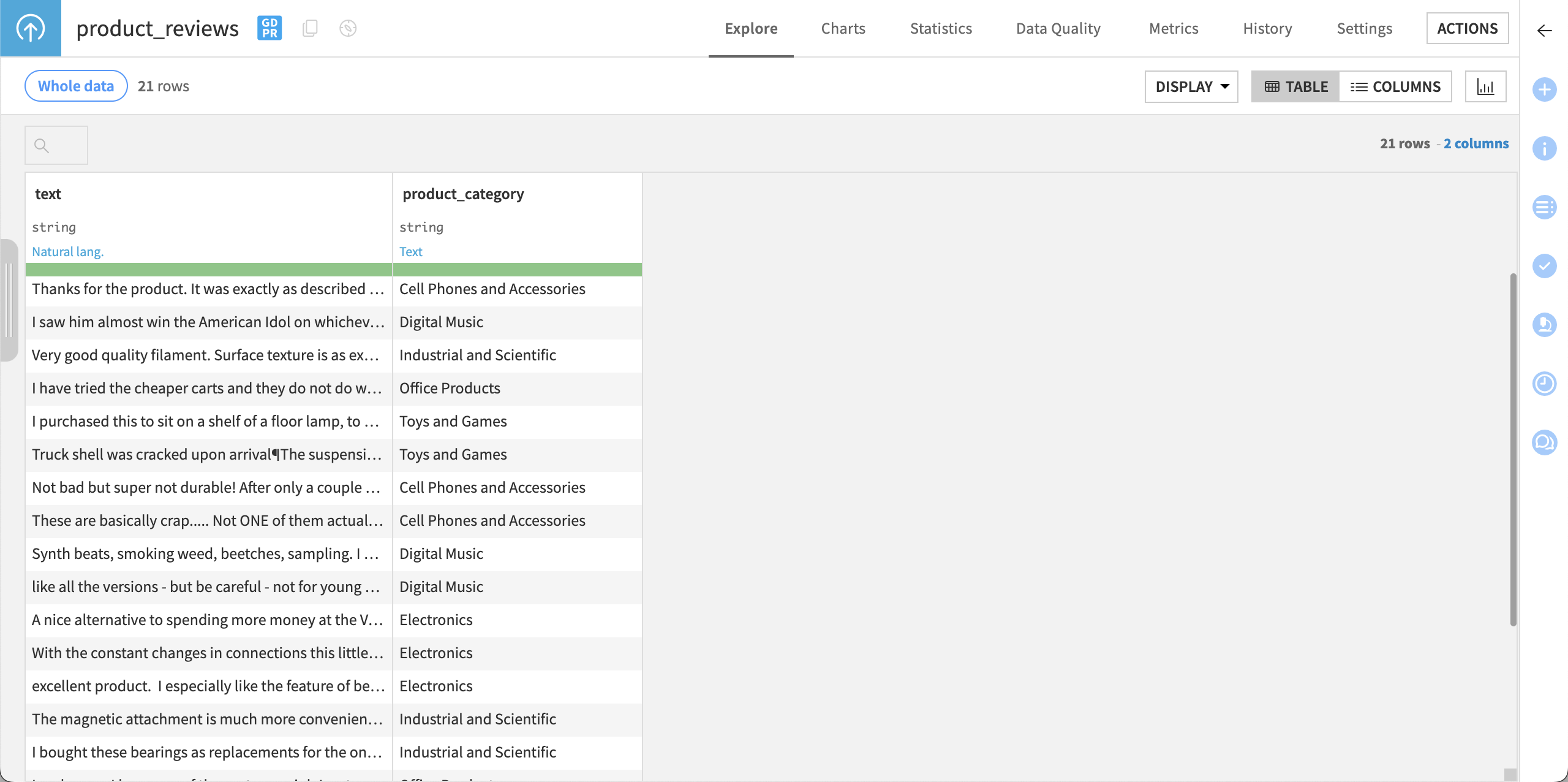The width and height of the screenshot is (1568, 782).
Task: Open the GDPR compliance badge on the dataset
Action: click(269, 28)
